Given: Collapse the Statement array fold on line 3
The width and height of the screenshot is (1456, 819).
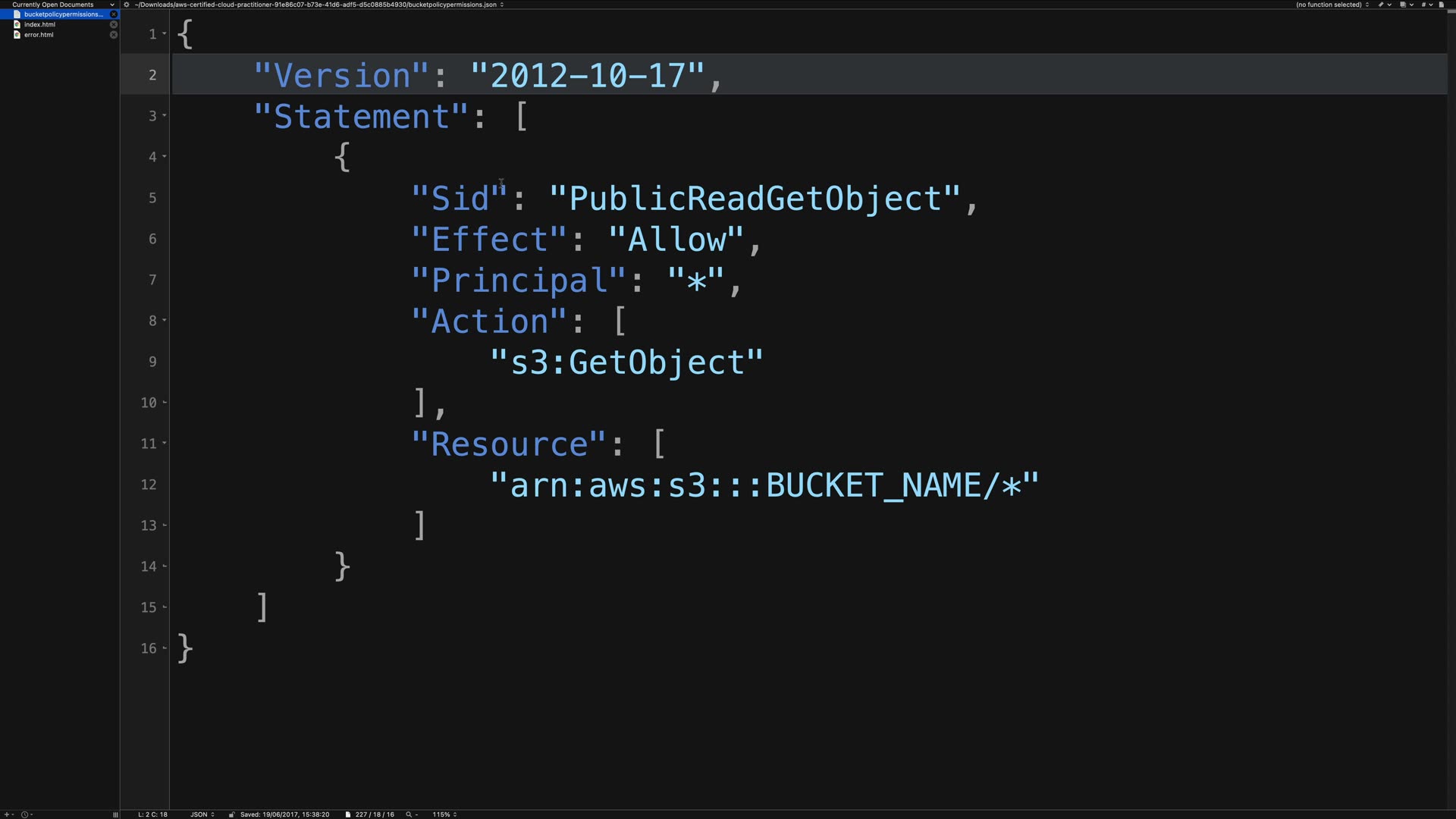Looking at the screenshot, I should point(165,116).
